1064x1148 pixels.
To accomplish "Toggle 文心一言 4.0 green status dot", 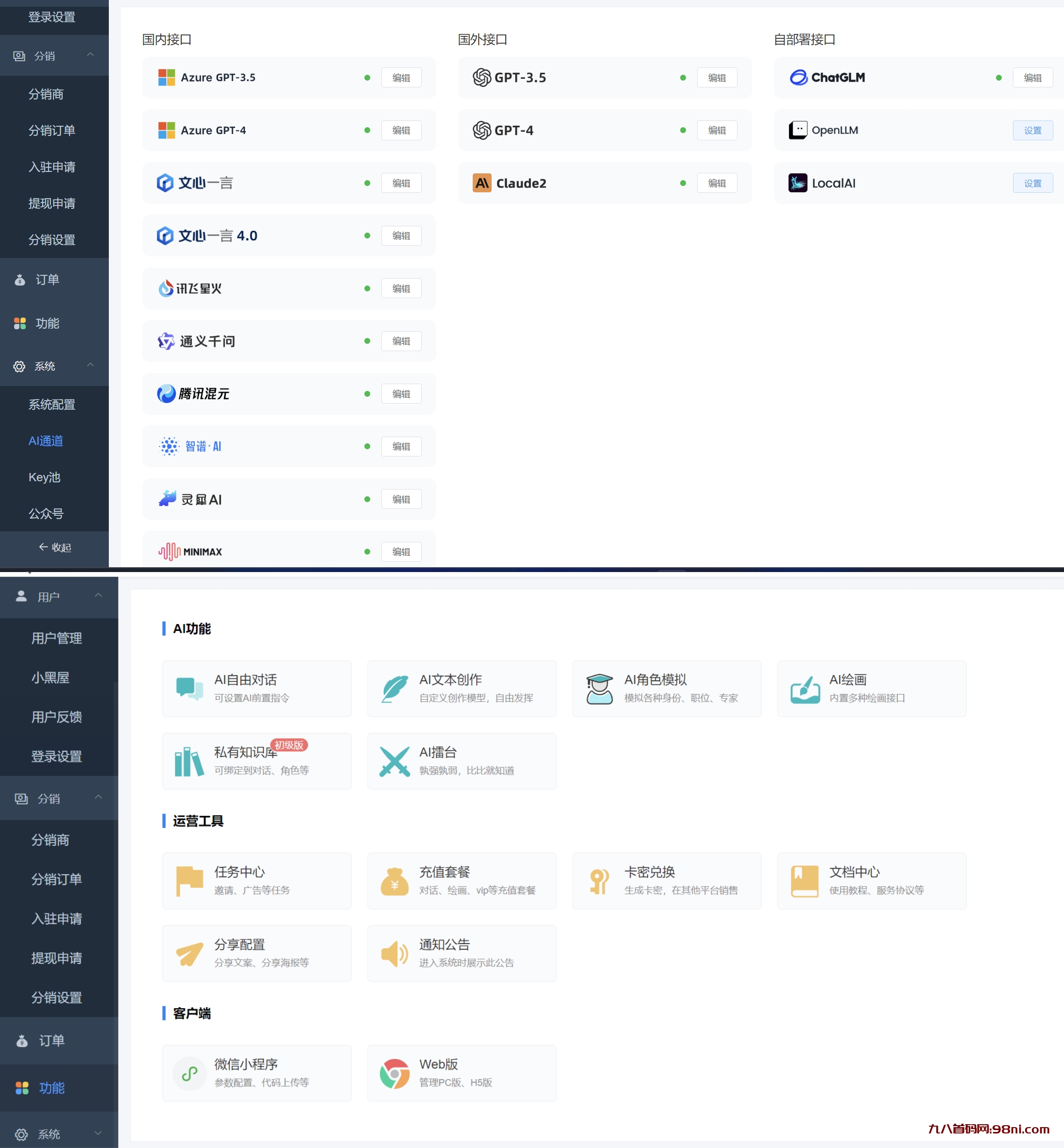I will 367,236.
